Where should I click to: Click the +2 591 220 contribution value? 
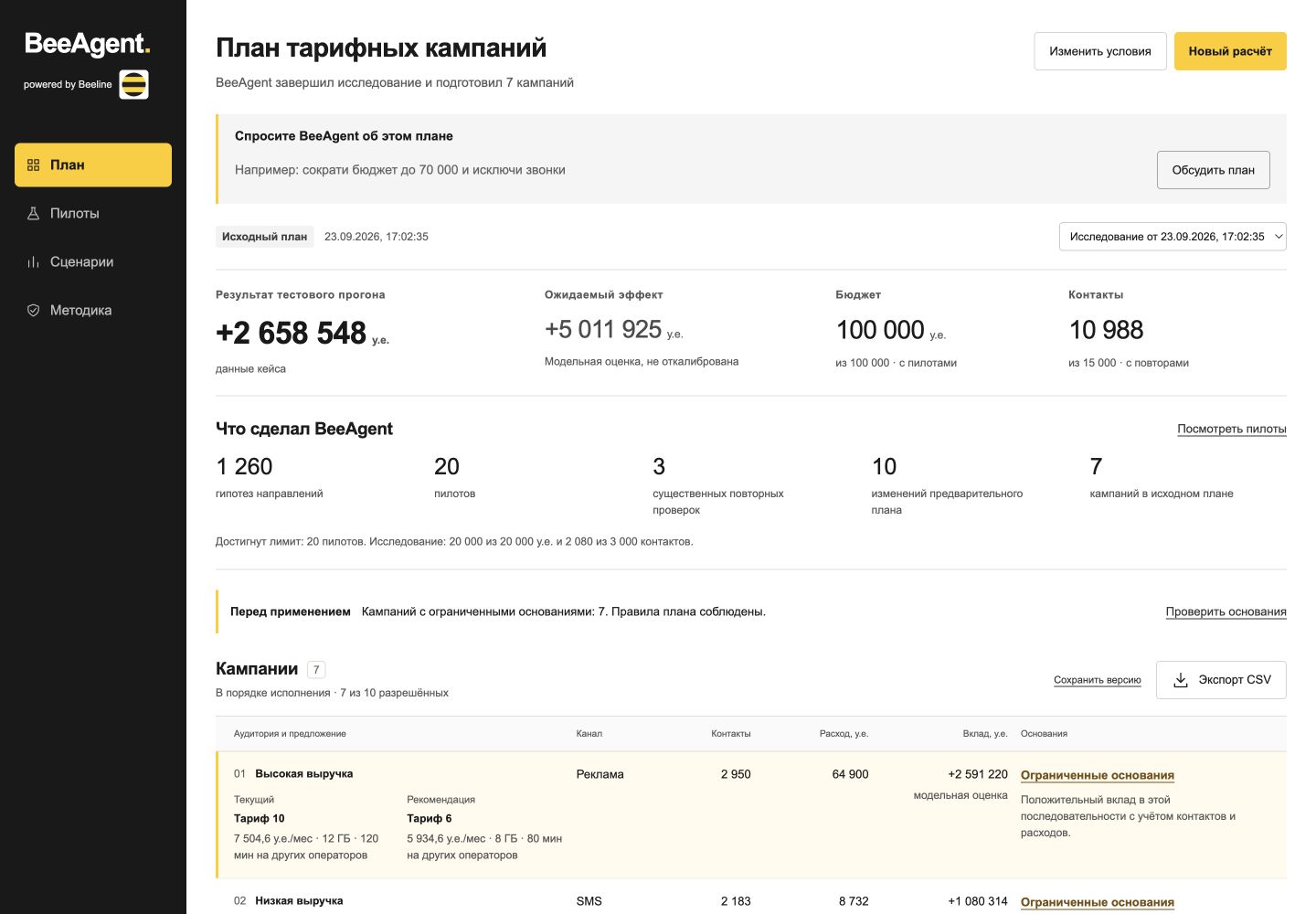(978, 774)
